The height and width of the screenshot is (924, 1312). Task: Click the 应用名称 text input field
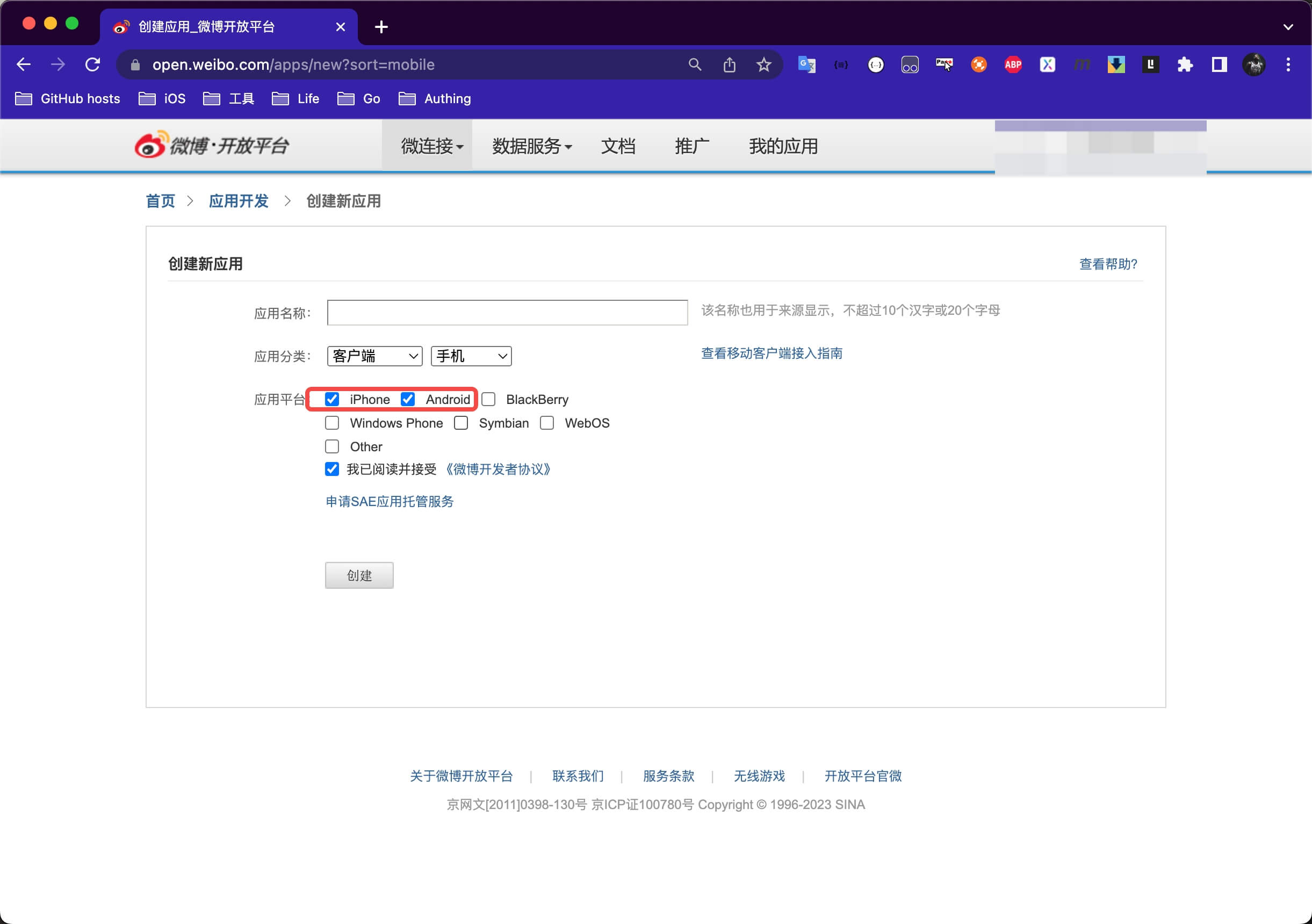pos(507,313)
